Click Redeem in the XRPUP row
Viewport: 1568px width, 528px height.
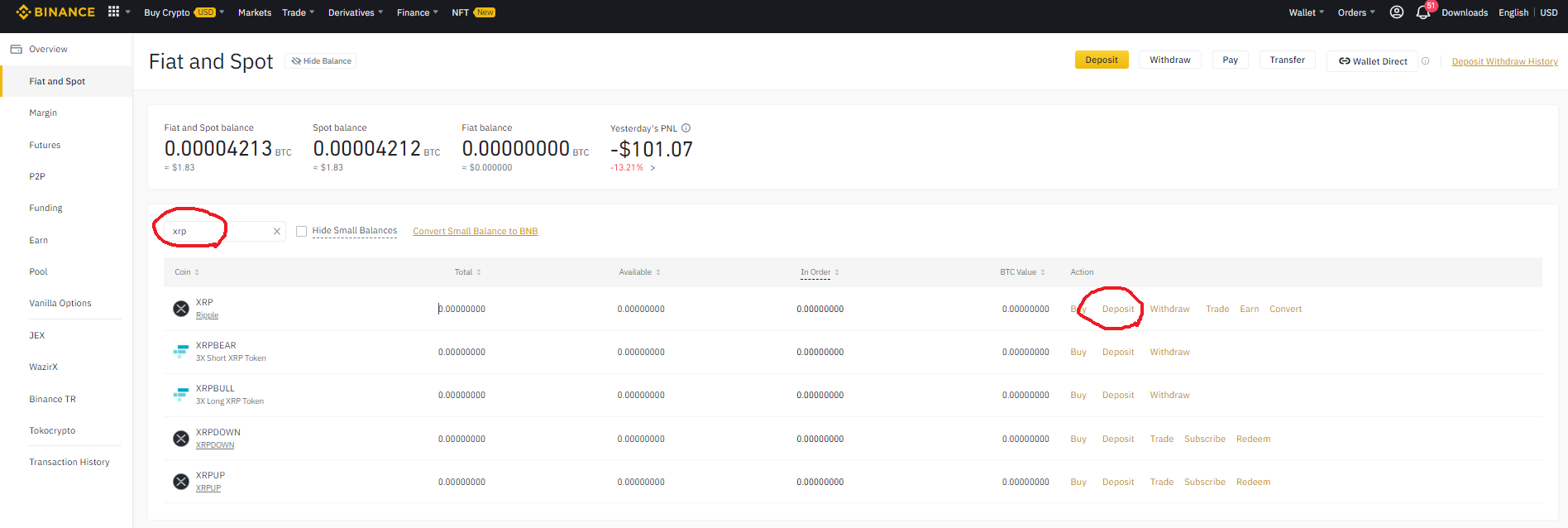point(1253,482)
